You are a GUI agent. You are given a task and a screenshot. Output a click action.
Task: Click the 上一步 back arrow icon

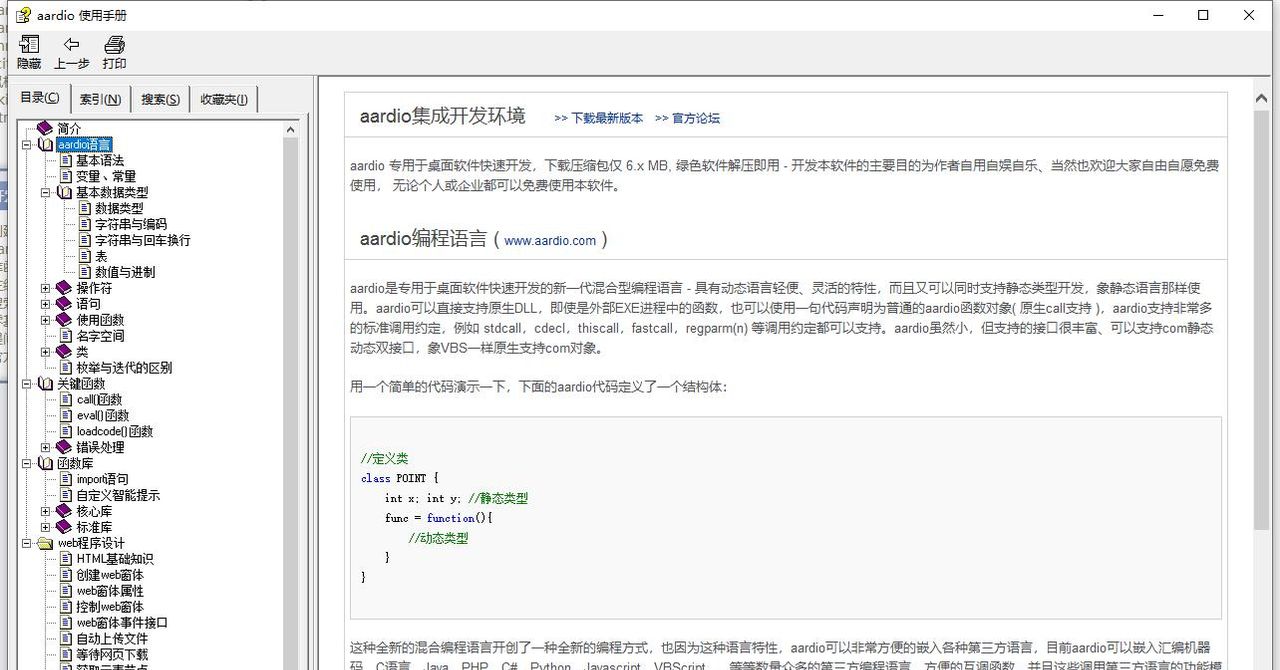point(71,45)
